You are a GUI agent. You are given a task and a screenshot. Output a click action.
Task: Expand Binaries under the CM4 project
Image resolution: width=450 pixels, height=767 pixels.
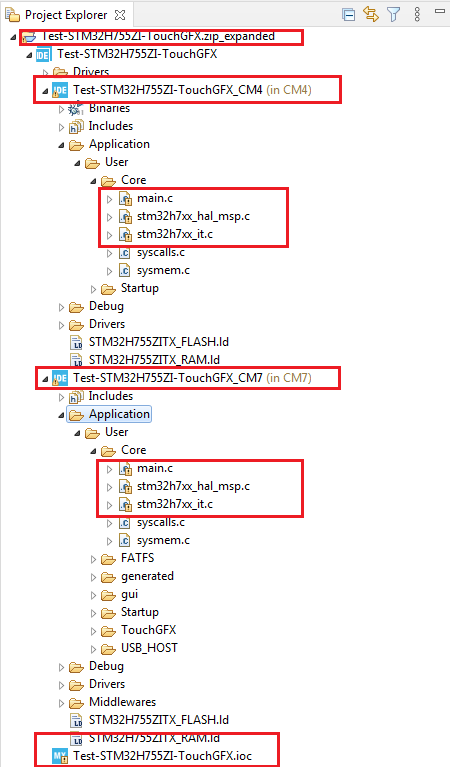point(61,110)
